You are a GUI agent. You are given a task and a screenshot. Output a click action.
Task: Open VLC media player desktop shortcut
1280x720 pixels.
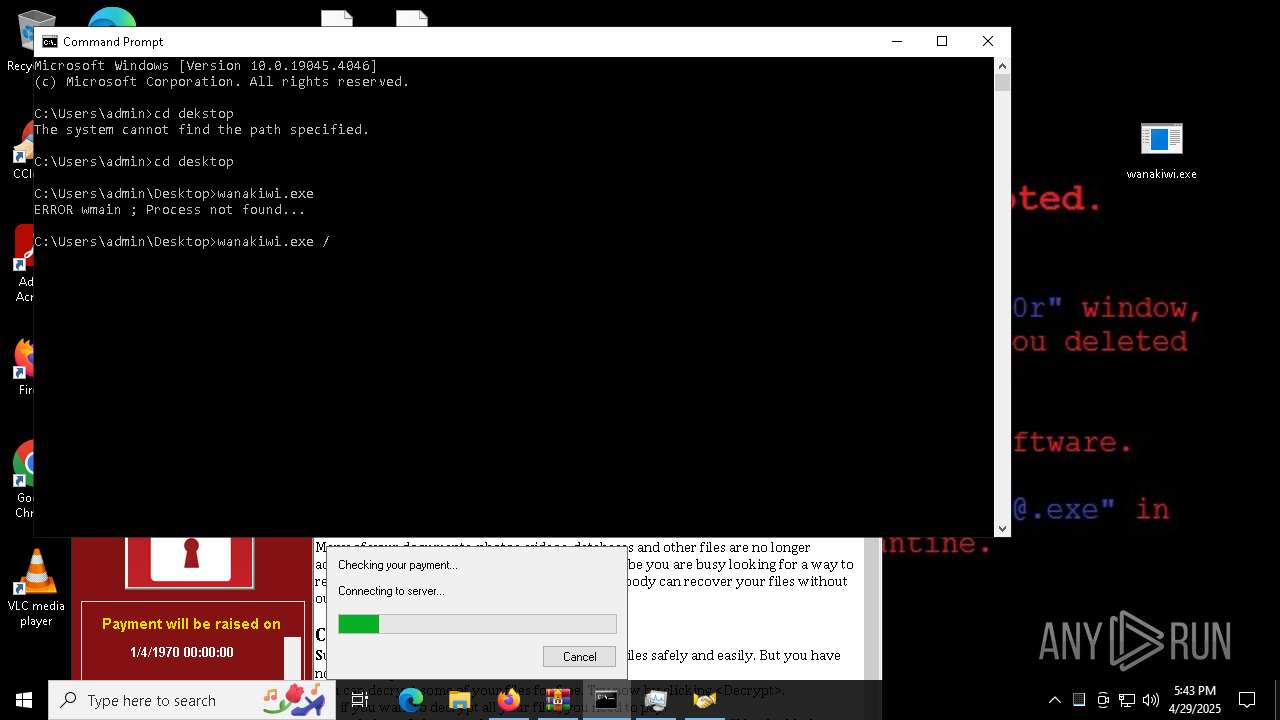tap(36, 588)
